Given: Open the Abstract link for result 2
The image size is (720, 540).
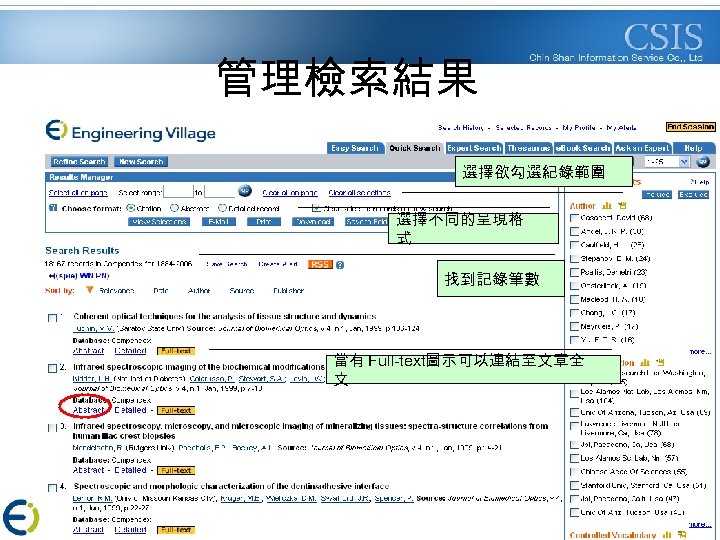Looking at the screenshot, I should [x=89, y=410].
